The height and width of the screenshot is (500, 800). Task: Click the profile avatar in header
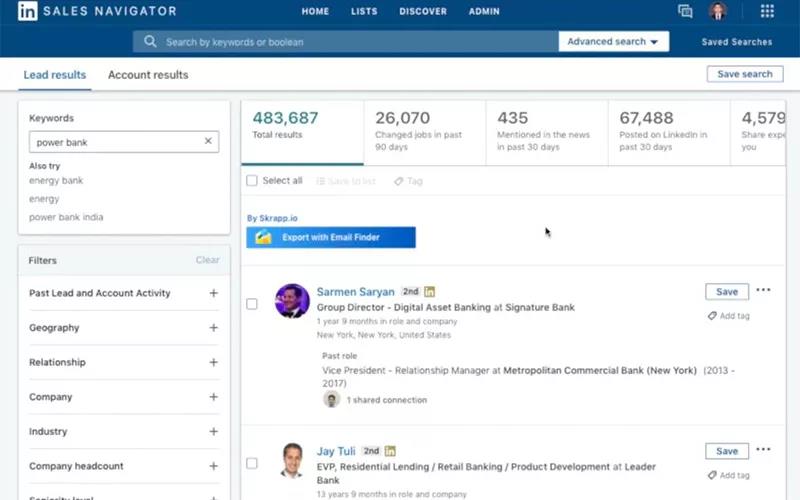point(717,12)
